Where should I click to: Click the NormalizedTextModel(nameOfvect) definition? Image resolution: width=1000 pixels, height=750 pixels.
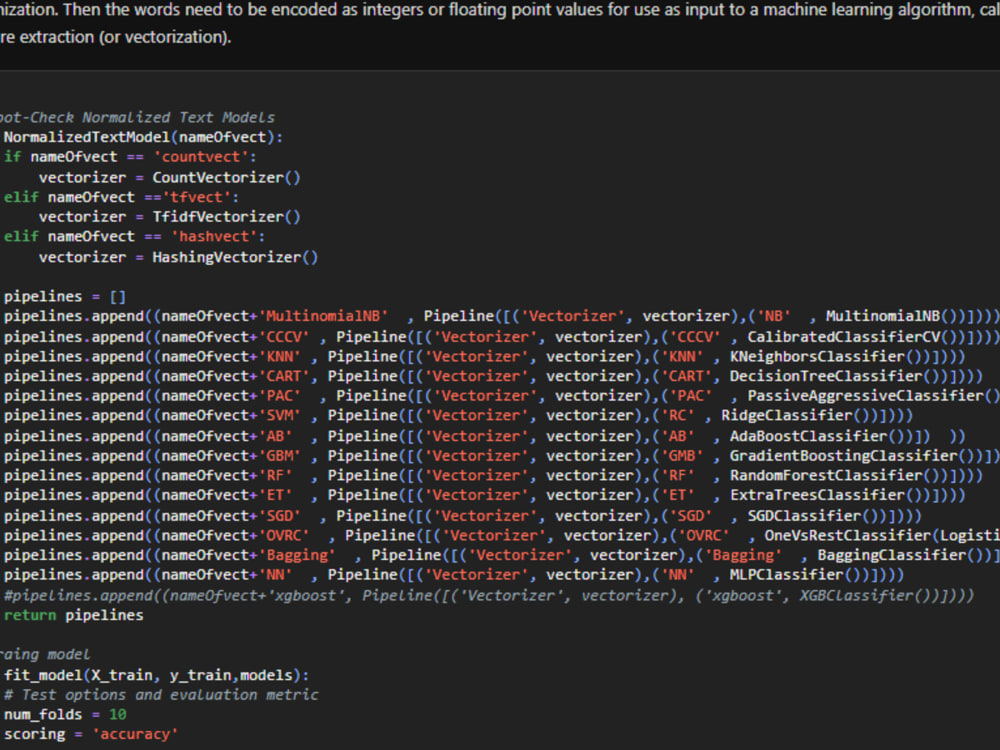143,137
